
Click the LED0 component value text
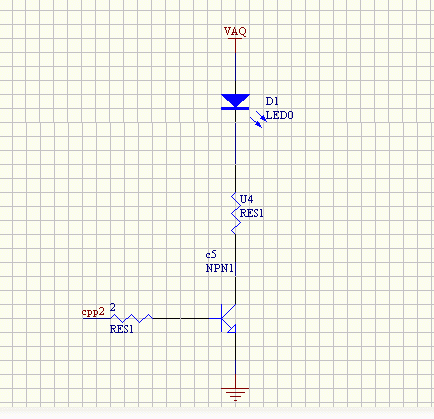pyautogui.click(x=280, y=115)
